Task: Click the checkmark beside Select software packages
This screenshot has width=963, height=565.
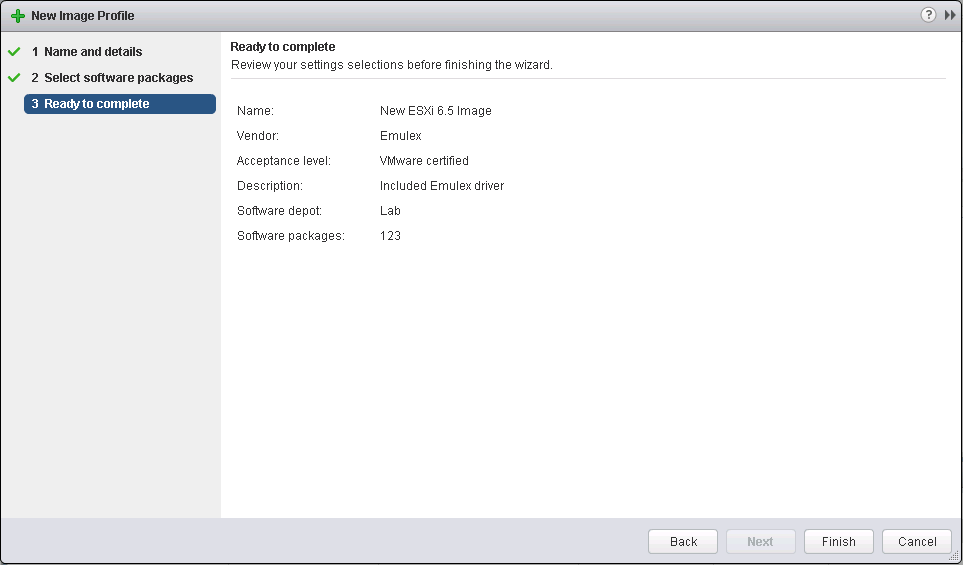Action: tap(14, 78)
